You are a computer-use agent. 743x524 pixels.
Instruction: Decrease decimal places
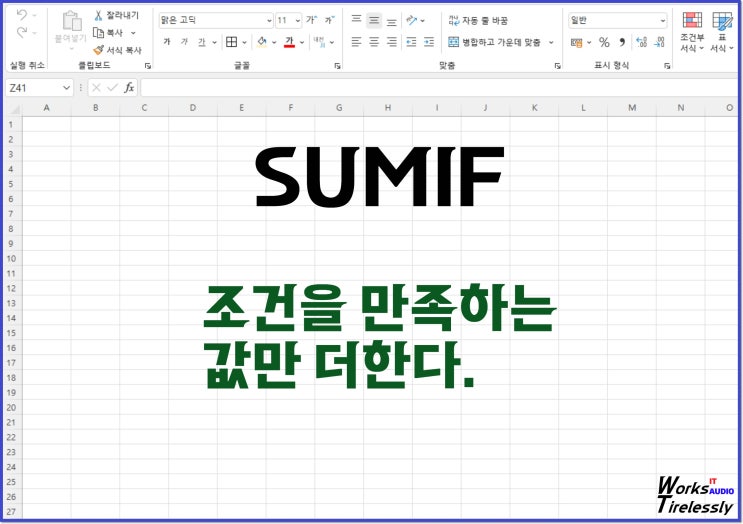tap(659, 43)
